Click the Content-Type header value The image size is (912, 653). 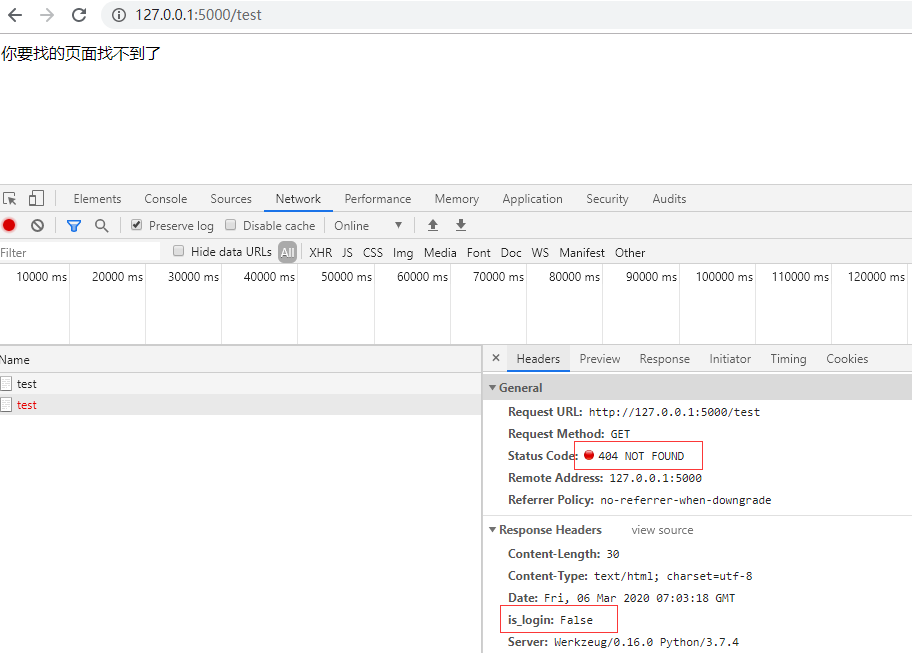coord(673,576)
